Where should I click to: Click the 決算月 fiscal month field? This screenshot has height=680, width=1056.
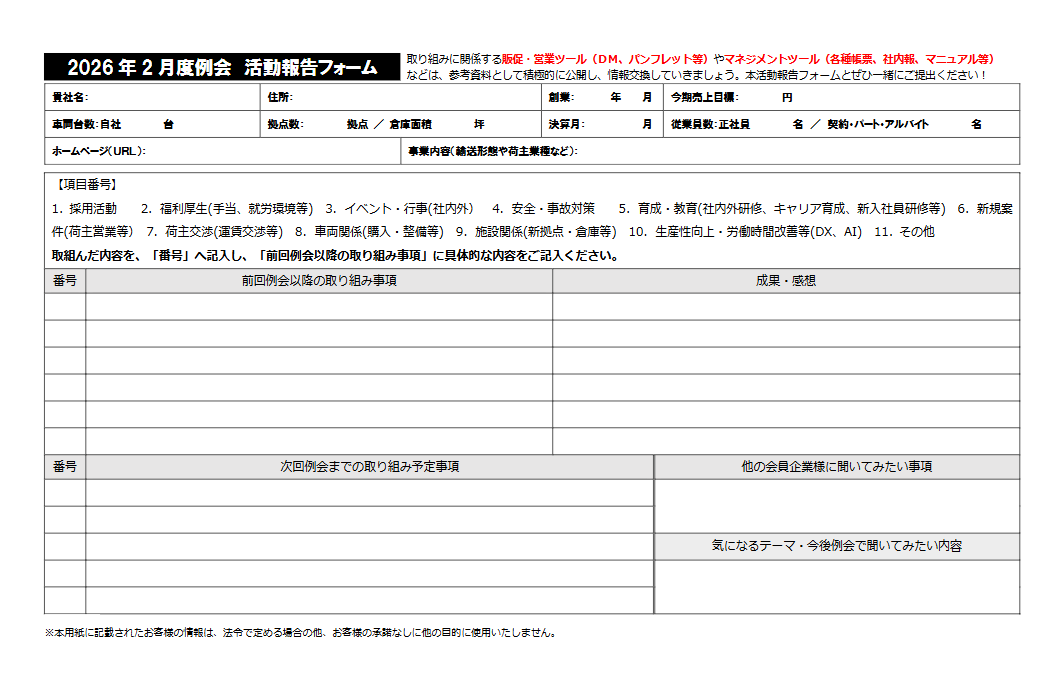[x=601, y=124]
